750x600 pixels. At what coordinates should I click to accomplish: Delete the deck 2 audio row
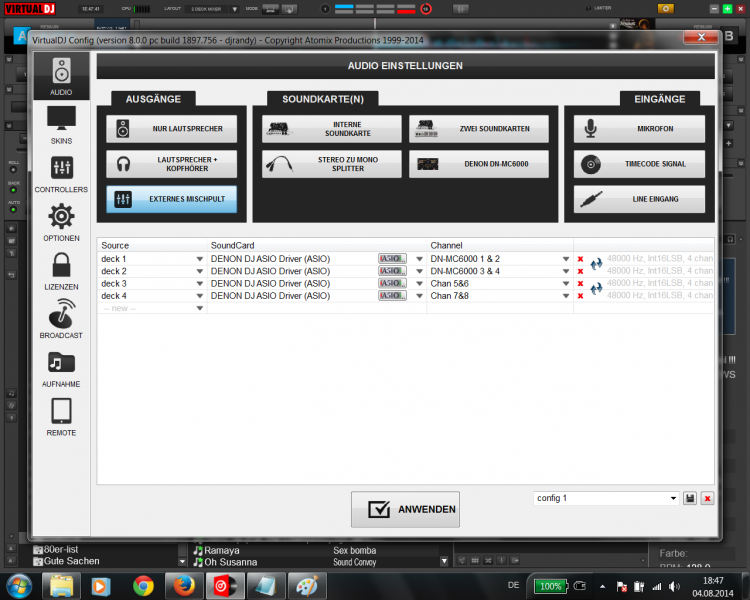click(580, 271)
